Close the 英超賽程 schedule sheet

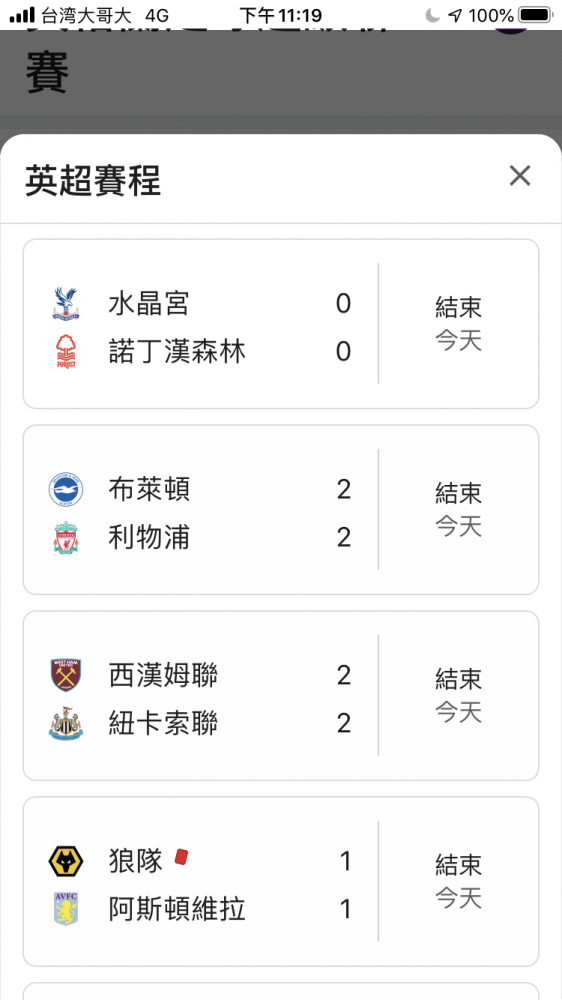520,175
